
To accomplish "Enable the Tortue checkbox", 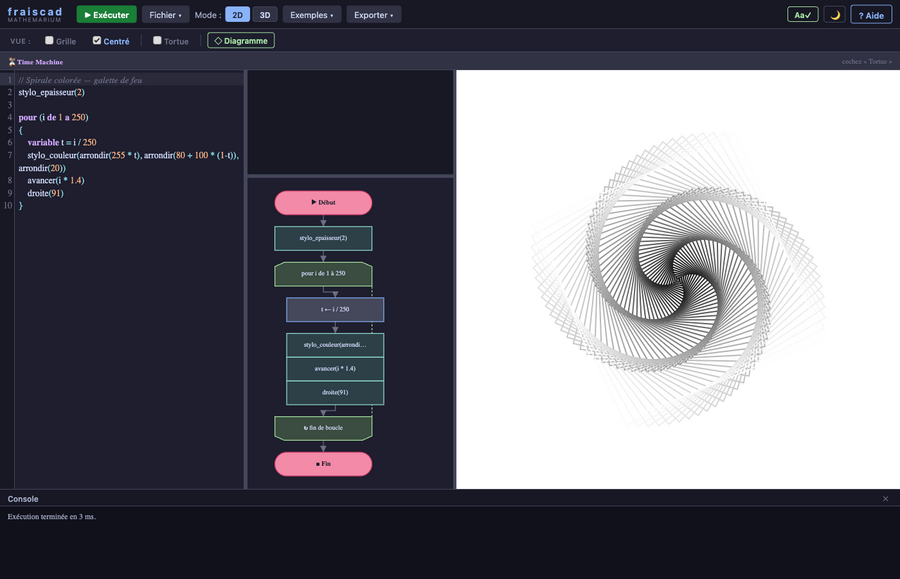I will click(157, 41).
